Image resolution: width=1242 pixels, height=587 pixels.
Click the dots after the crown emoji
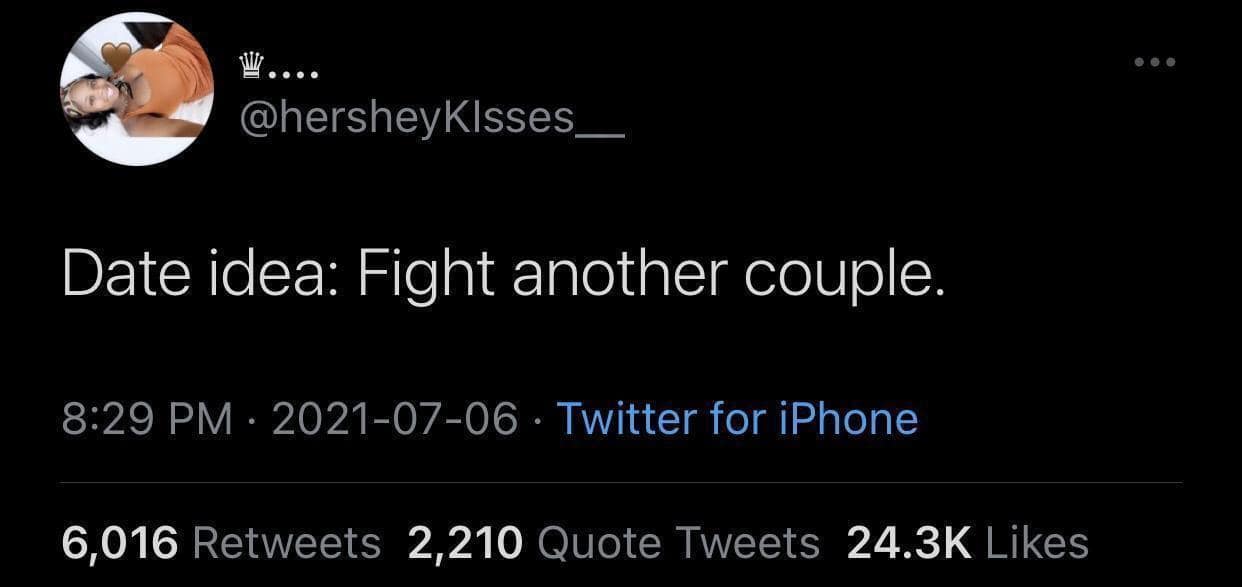[x=295, y=74]
